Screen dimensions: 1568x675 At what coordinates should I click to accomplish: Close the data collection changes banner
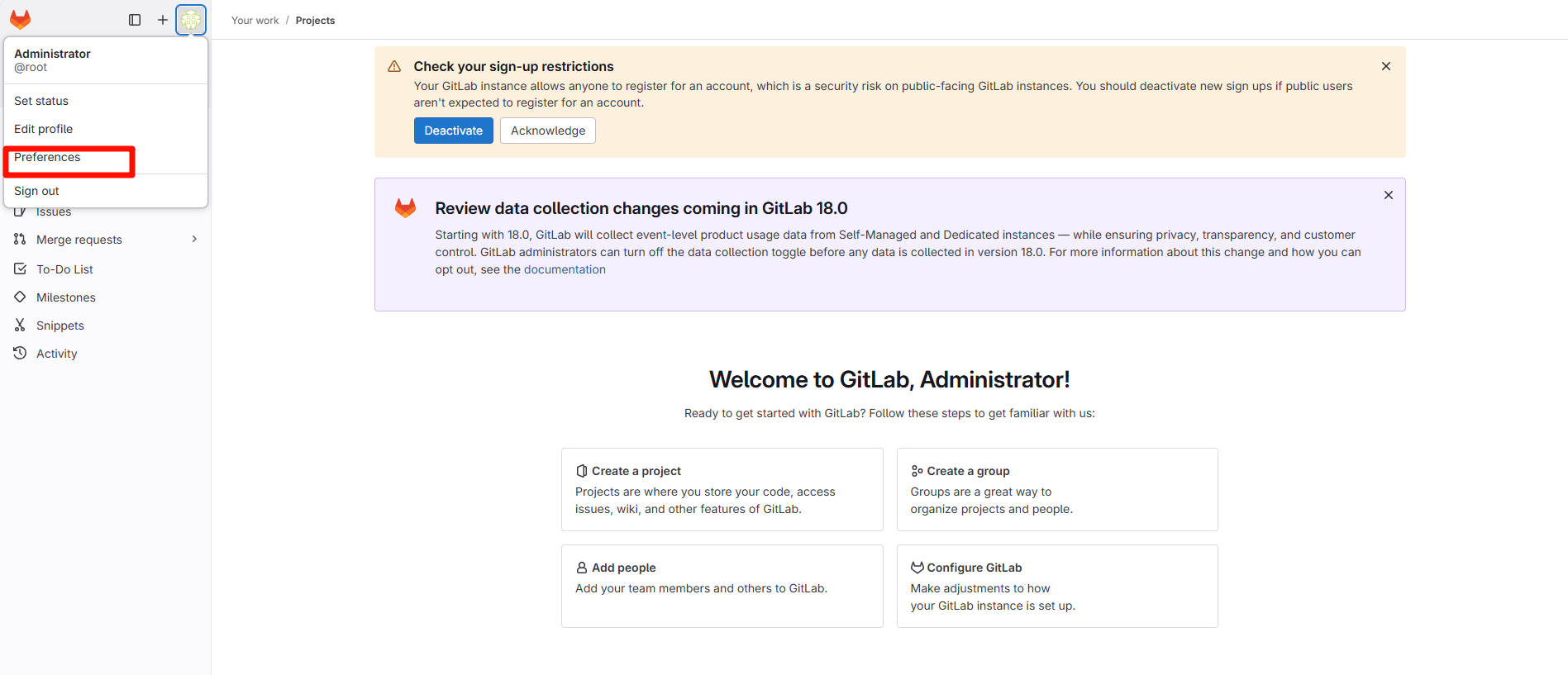point(1389,195)
